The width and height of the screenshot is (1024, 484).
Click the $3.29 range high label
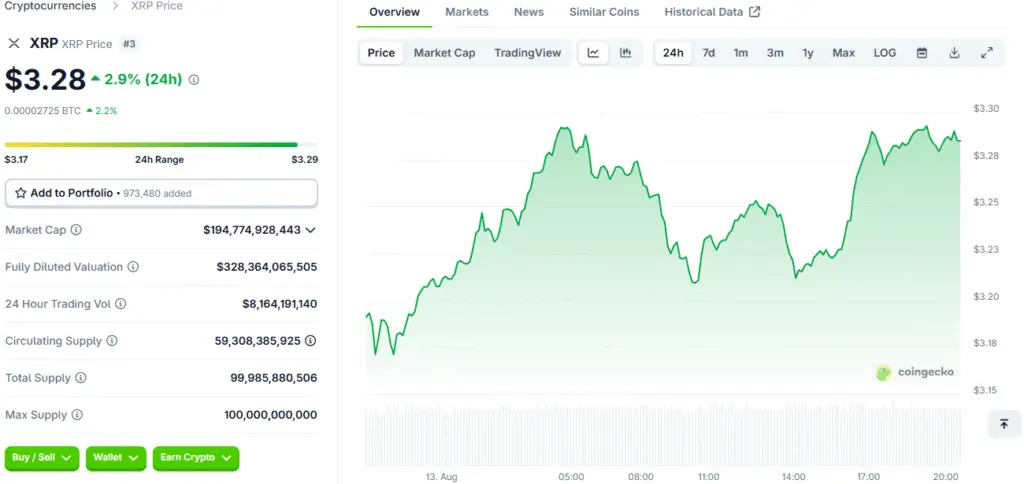click(305, 159)
